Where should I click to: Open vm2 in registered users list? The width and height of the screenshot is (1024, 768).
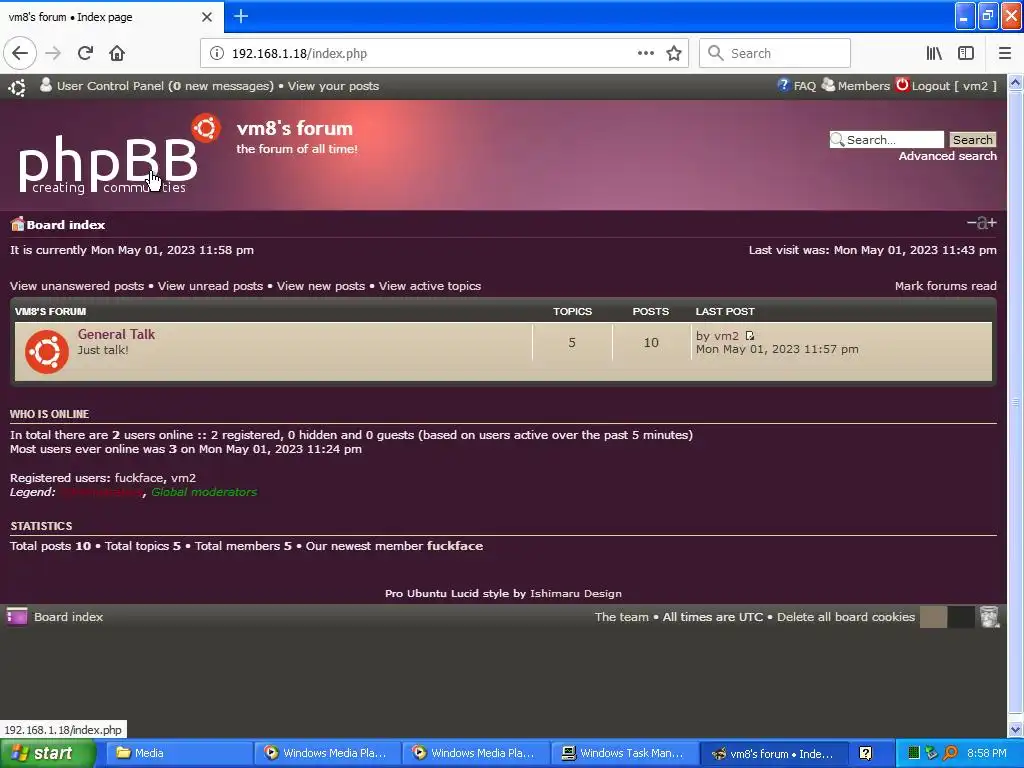(x=184, y=478)
